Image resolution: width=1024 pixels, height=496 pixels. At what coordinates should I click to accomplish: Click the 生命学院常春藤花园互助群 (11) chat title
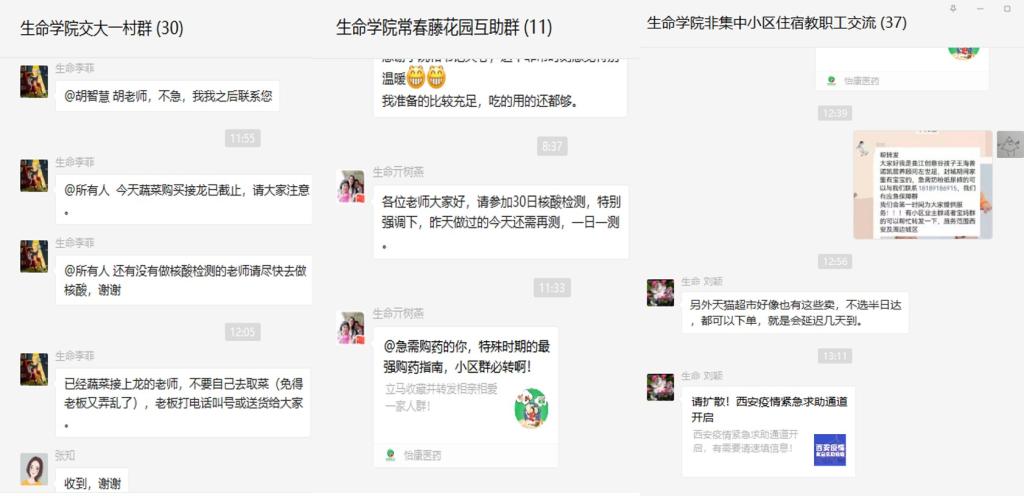[x=444, y=28]
